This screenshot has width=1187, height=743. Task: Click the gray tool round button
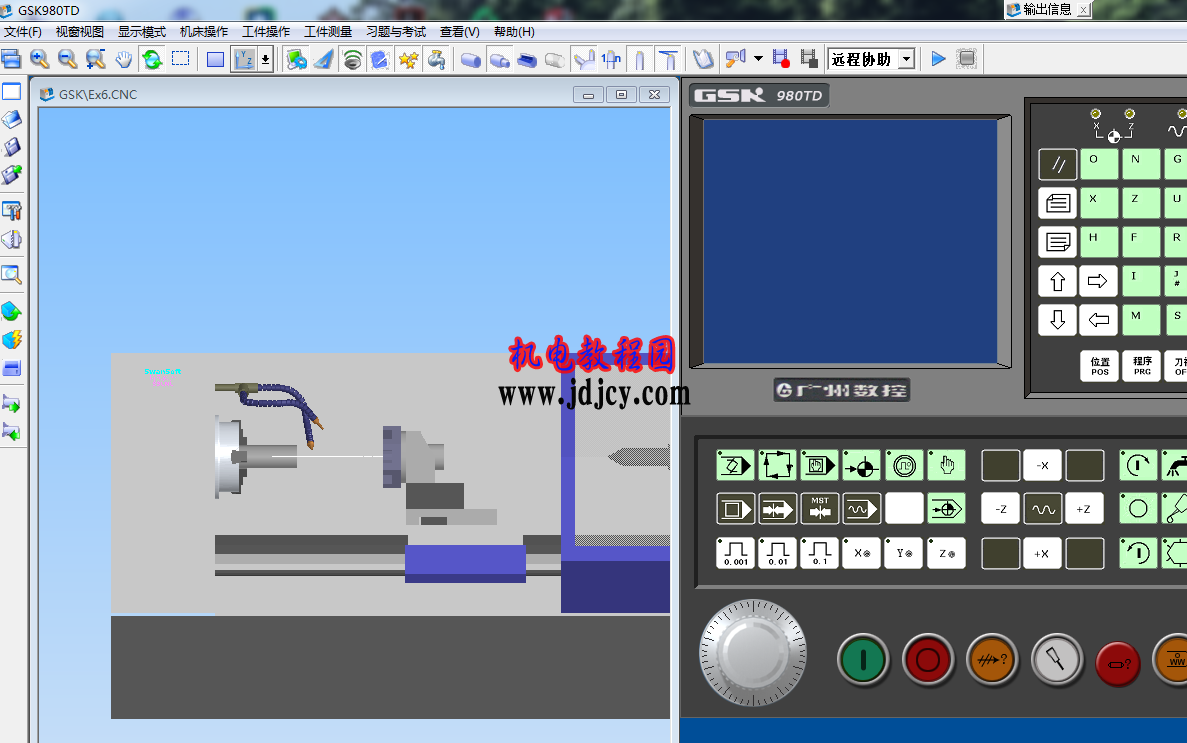click(1056, 660)
